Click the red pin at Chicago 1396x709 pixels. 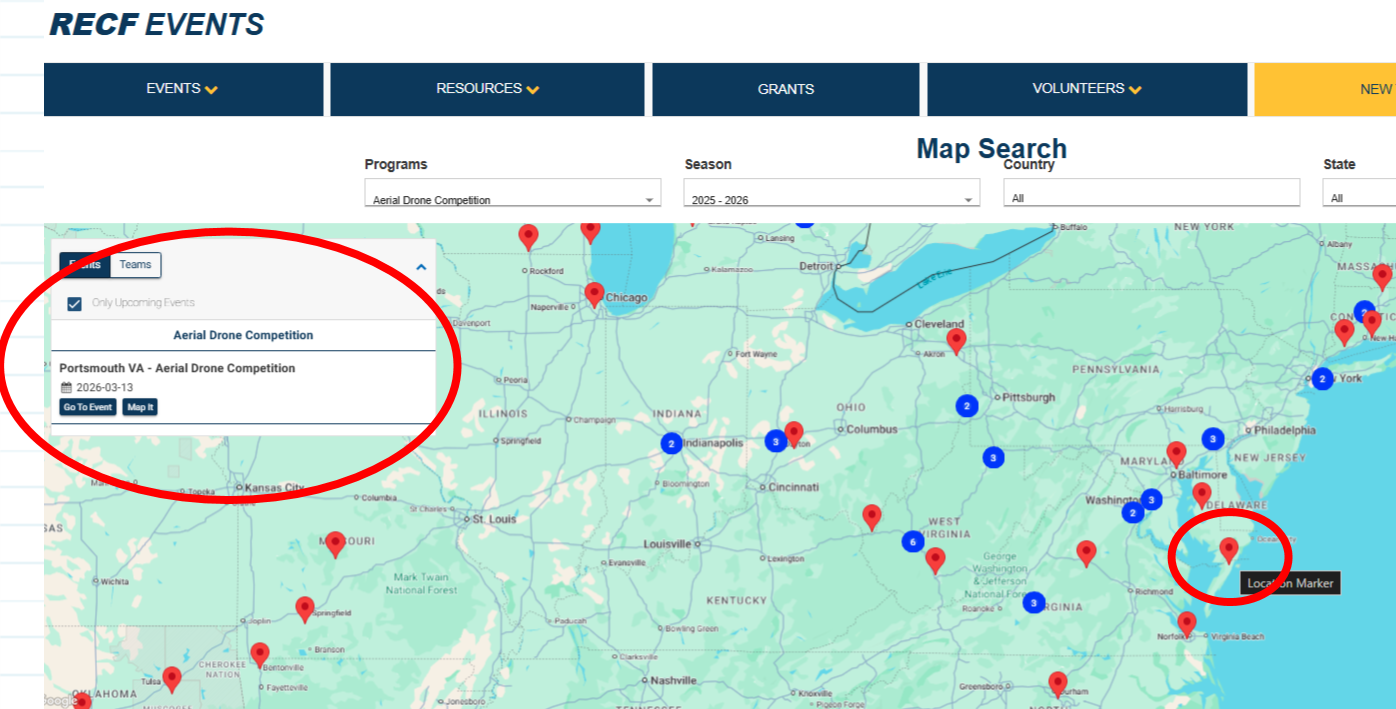[x=594, y=293]
